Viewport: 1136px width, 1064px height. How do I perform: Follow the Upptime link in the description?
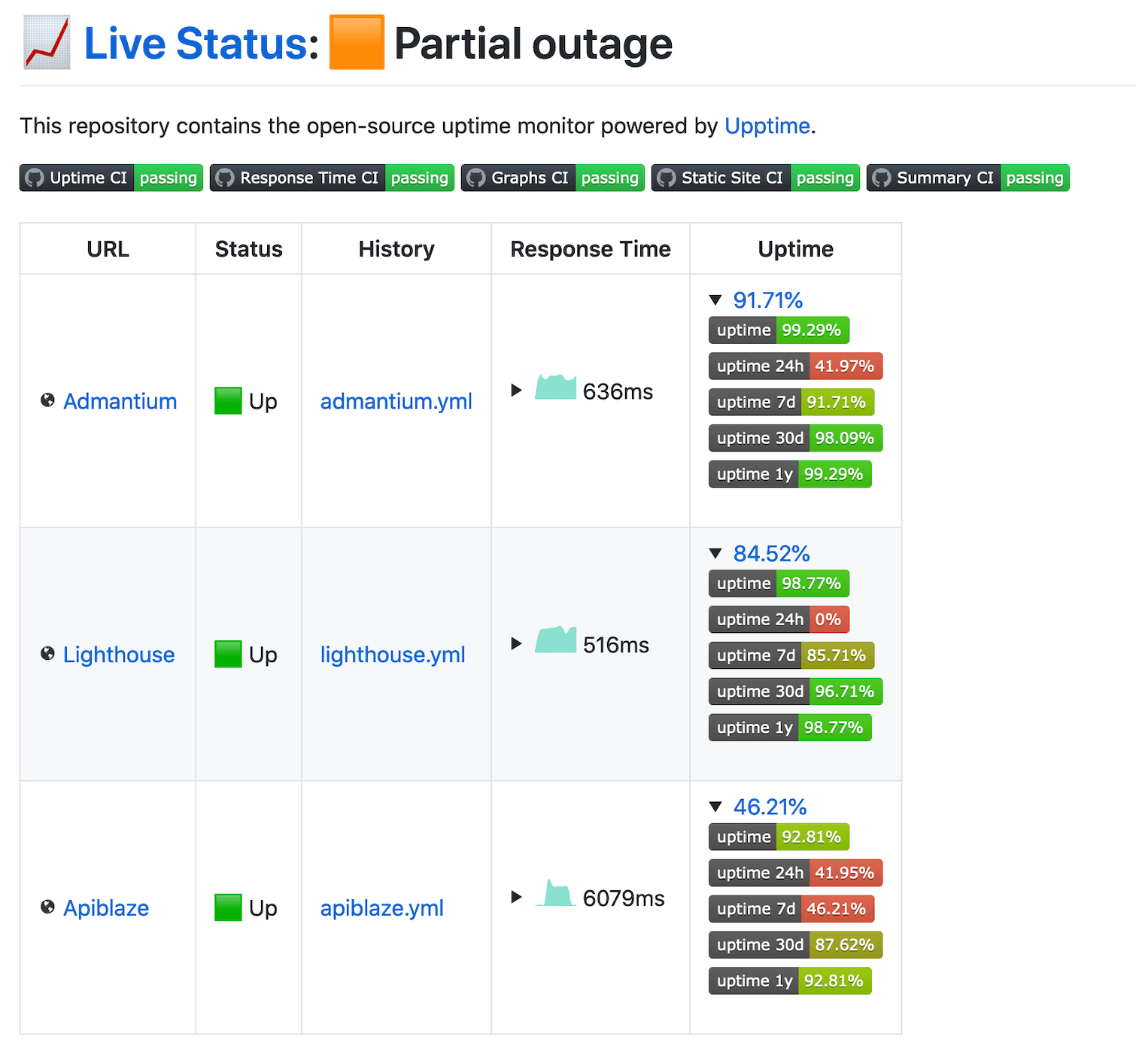click(767, 126)
